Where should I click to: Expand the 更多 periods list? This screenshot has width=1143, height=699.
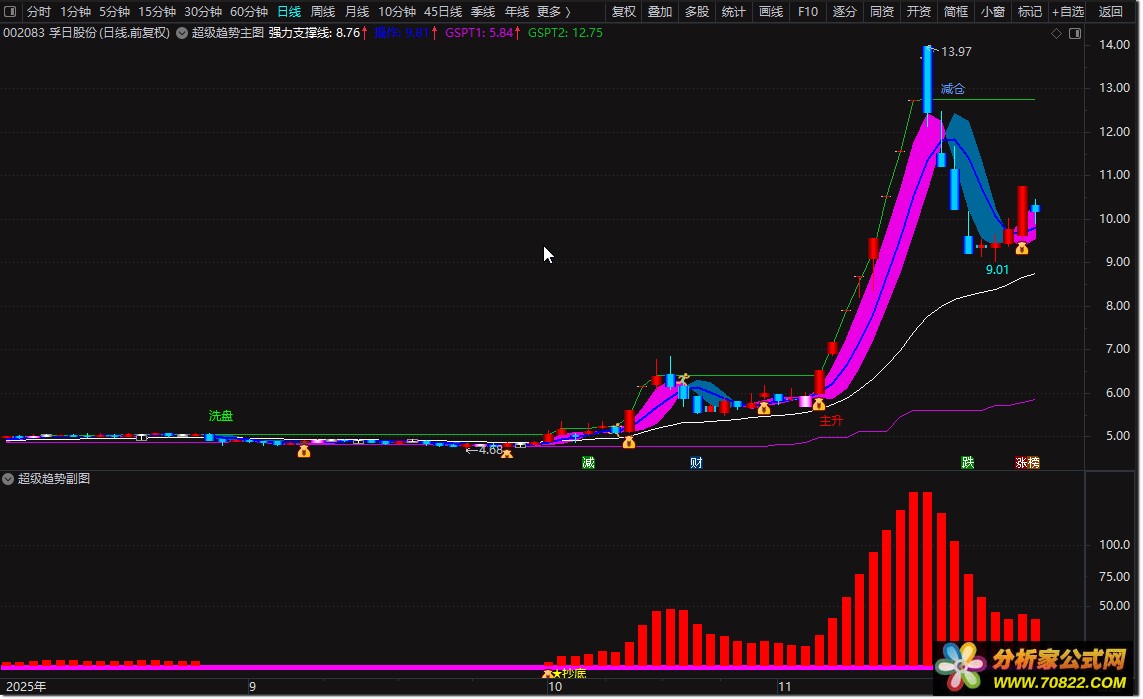(554, 12)
